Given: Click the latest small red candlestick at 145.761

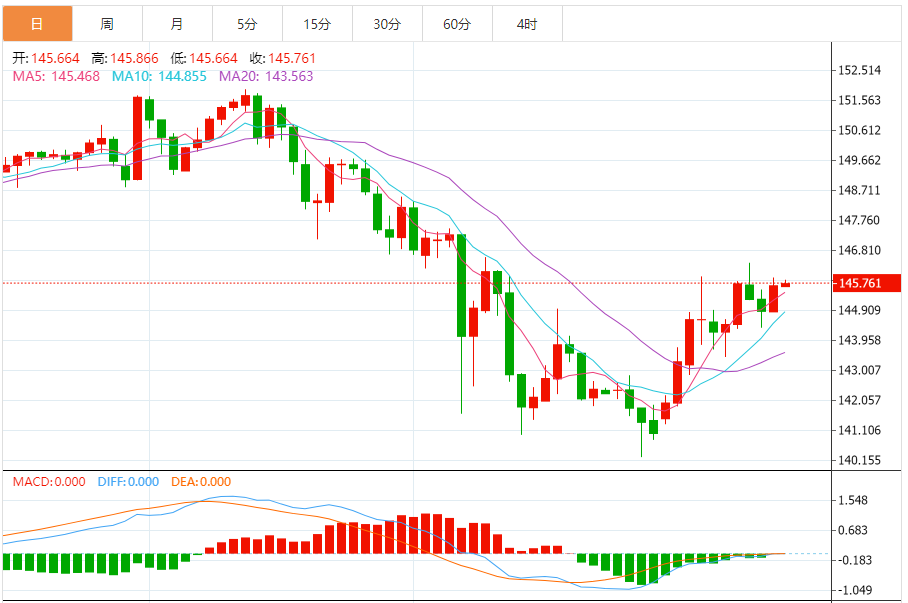Looking at the screenshot, I should pyautogui.click(x=785, y=284).
